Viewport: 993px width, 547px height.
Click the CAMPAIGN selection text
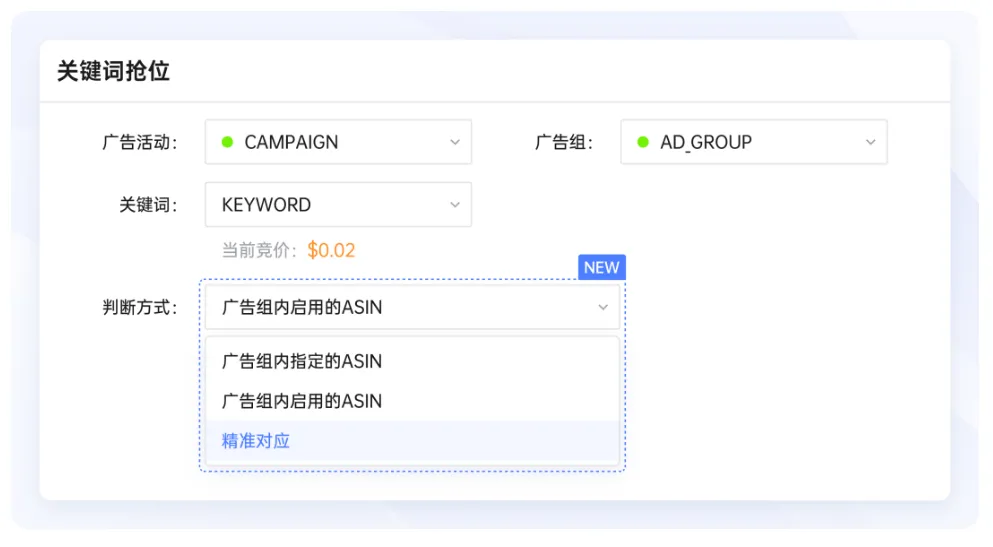point(291,142)
